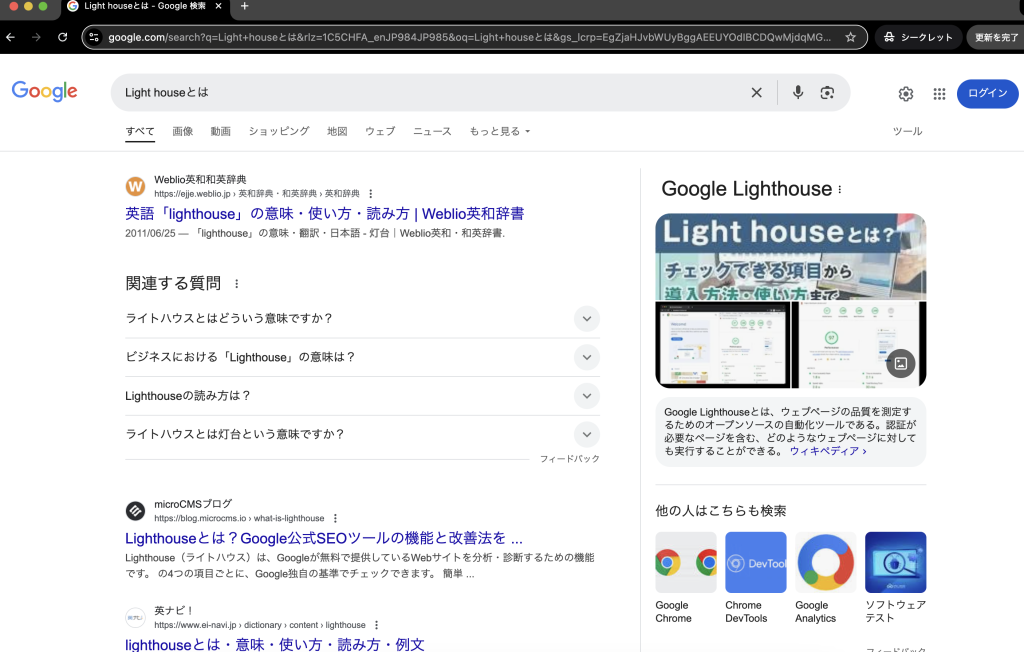Open quick settings gear icon
Image resolution: width=1024 pixels, height=652 pixels.
click(x=906, y=94)
